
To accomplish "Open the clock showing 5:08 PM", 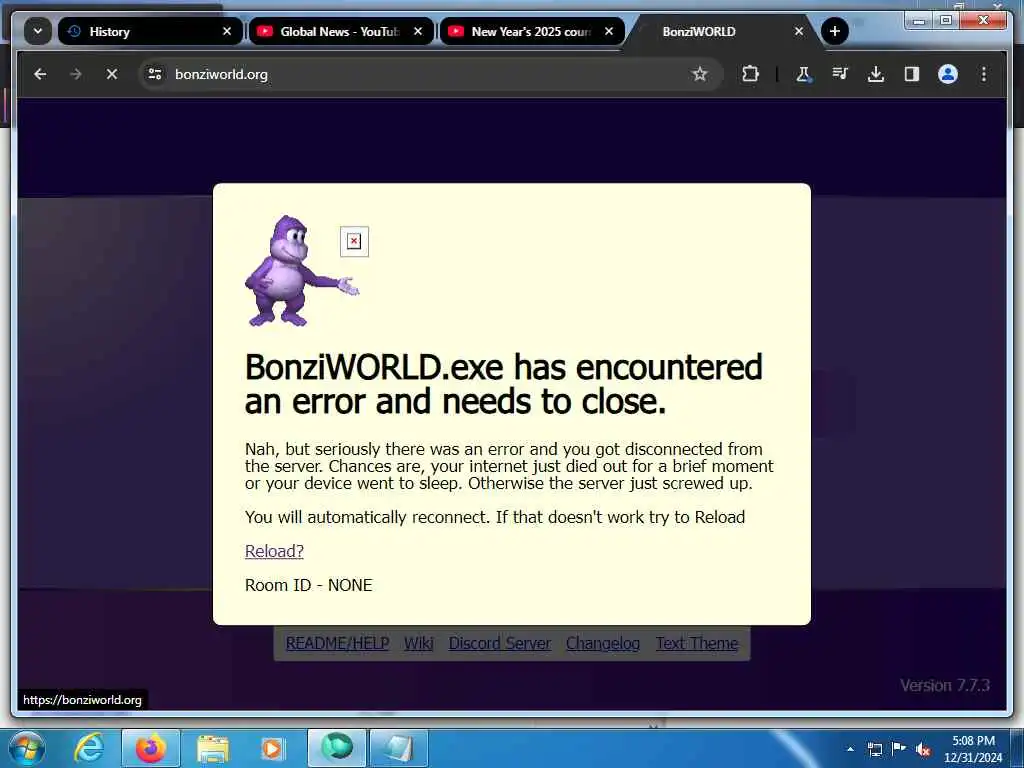I will [x=973, y=749].
